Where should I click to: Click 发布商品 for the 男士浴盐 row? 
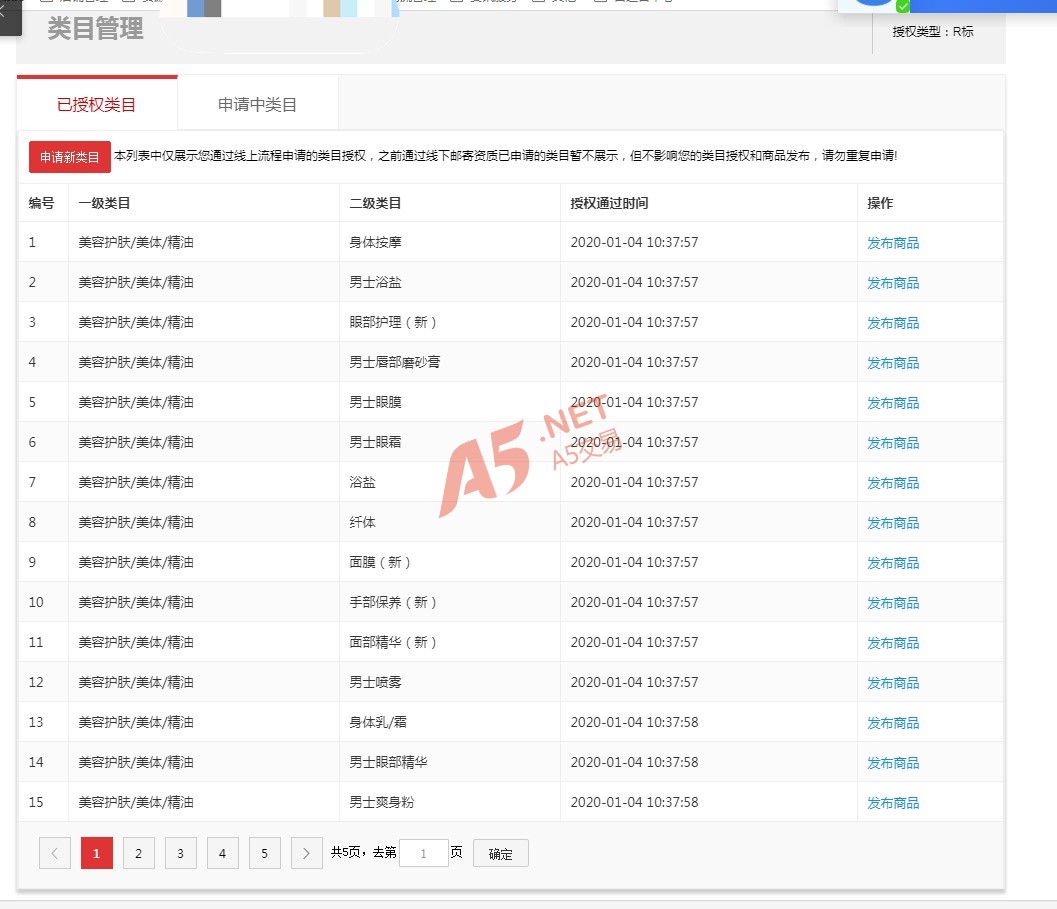pyautogui.click(x=892, y=283)
